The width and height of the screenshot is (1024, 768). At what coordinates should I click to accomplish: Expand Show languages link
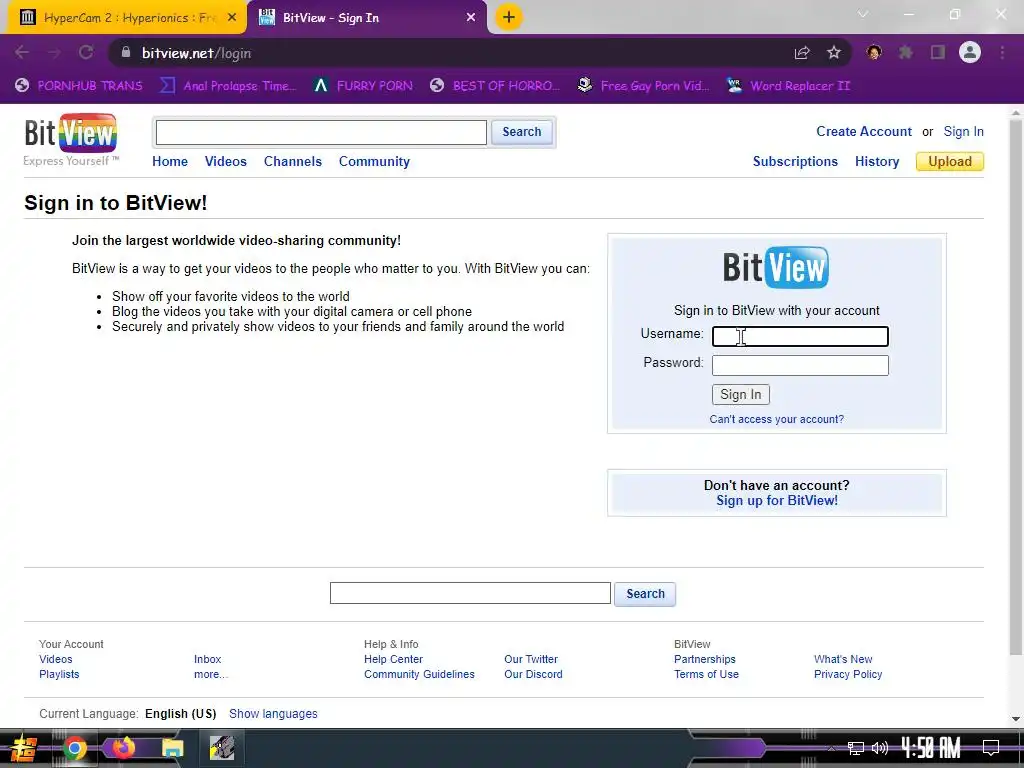coord(273,714)
